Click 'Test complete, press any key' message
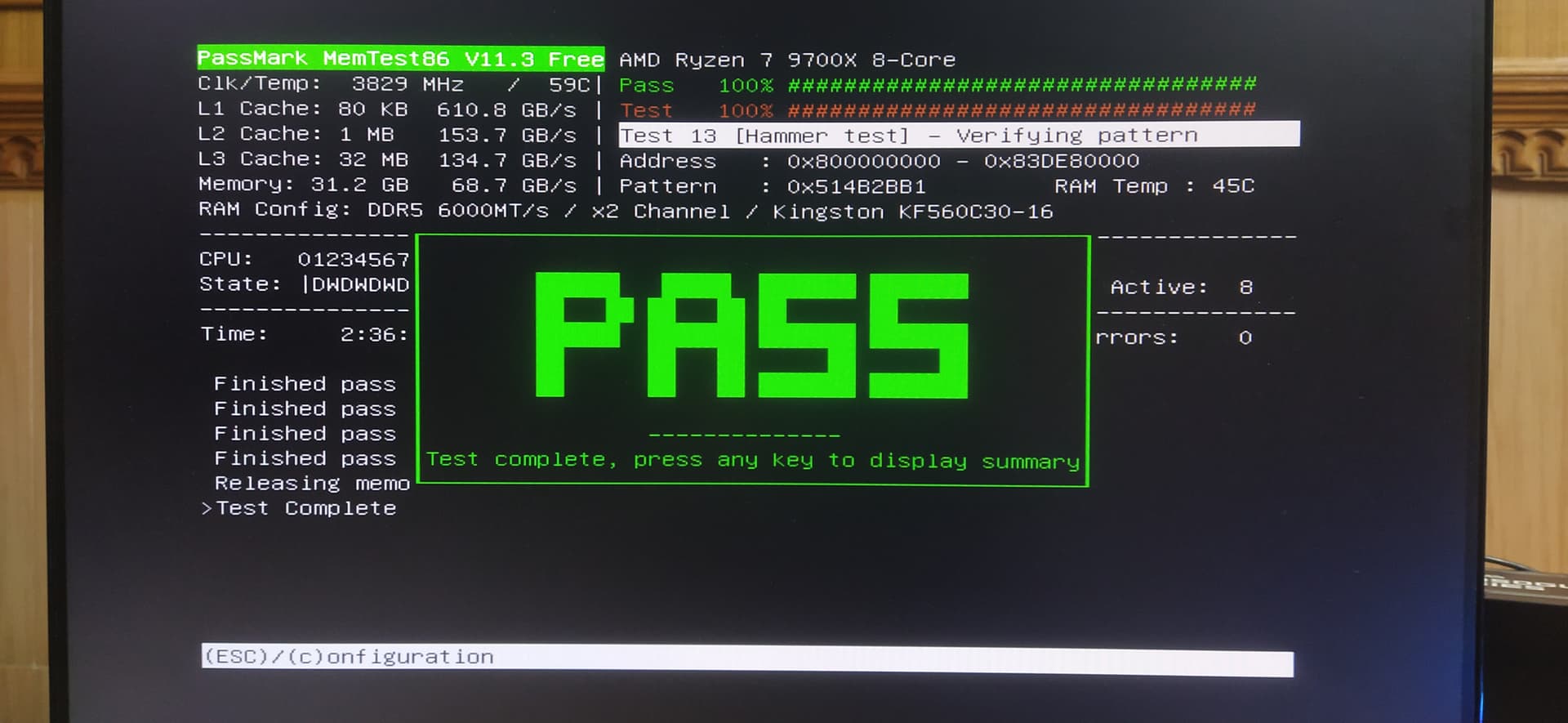Image resolution: width=1568 pixels, height=723 pixels. 752,461
